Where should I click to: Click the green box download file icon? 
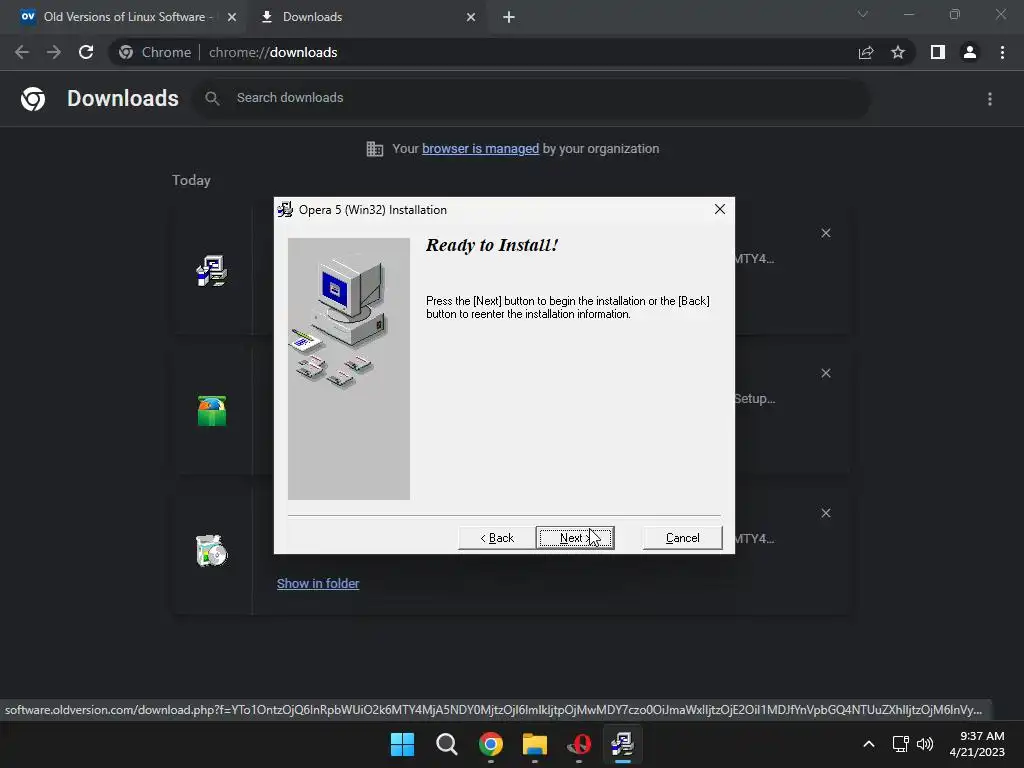click(x=212, y=411)
